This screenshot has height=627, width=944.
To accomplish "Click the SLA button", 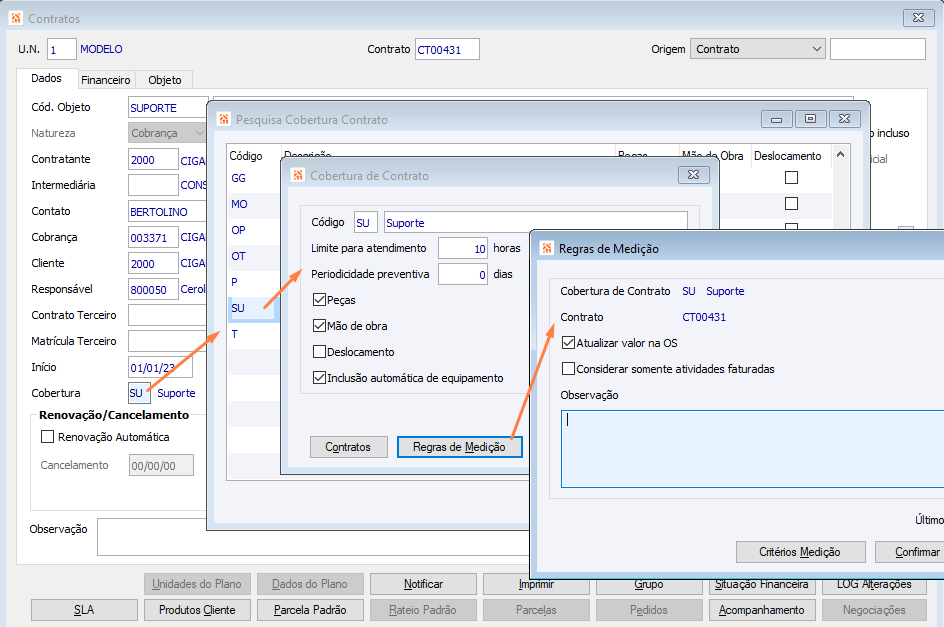I will tap(84, 610).
